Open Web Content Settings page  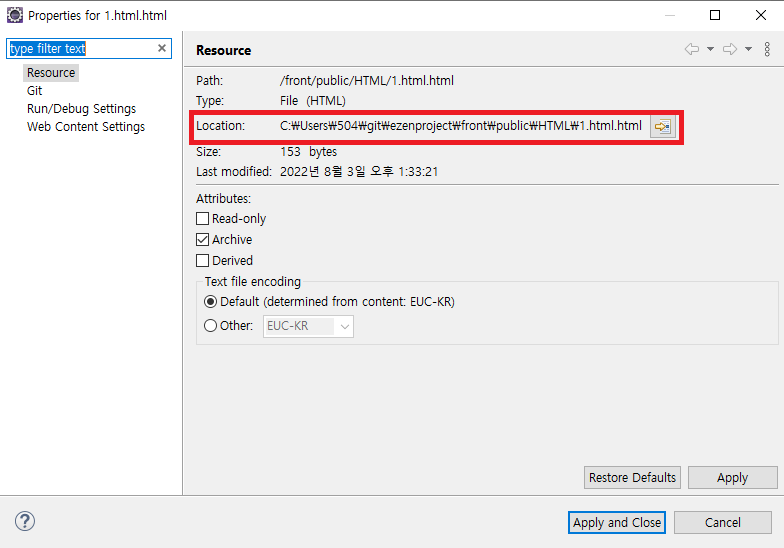coord(86,126)
